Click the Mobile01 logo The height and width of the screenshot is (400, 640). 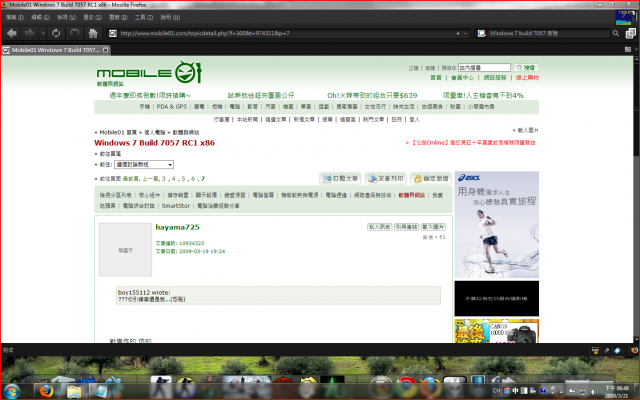pos(149,73)
